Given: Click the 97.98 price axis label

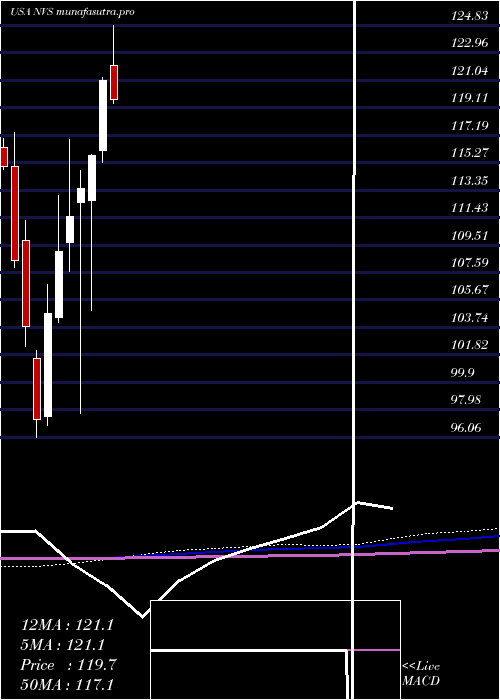Looking at the screenshot, I should click(467, 400).
